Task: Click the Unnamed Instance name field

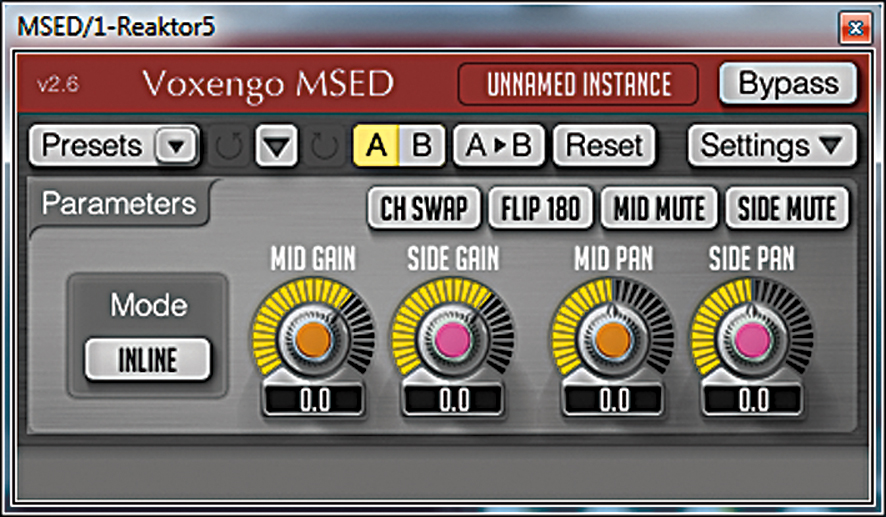Action: click(x=578, y=84)
